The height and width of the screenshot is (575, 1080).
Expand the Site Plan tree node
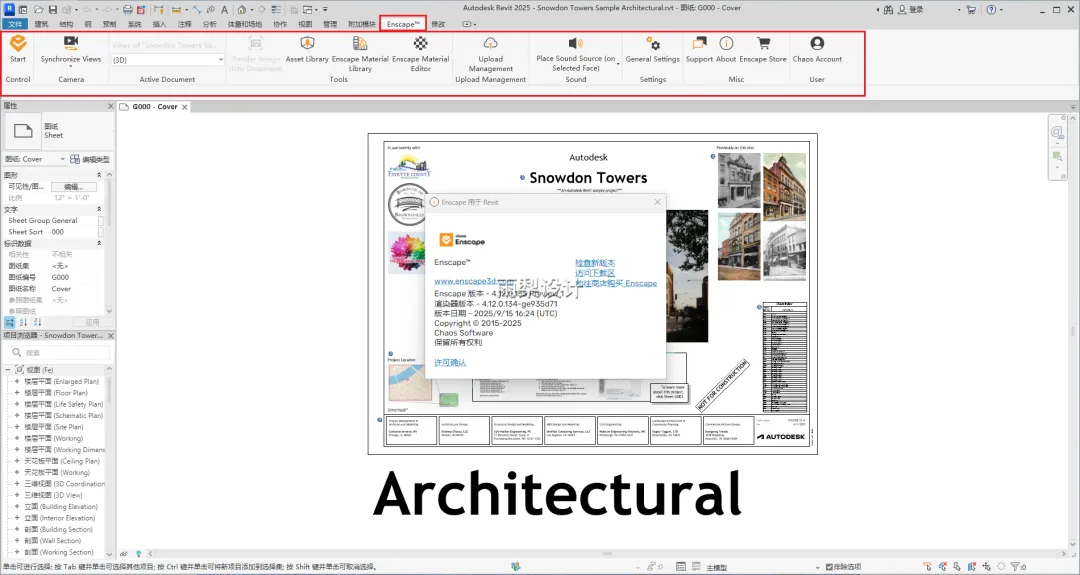point(17,427)
